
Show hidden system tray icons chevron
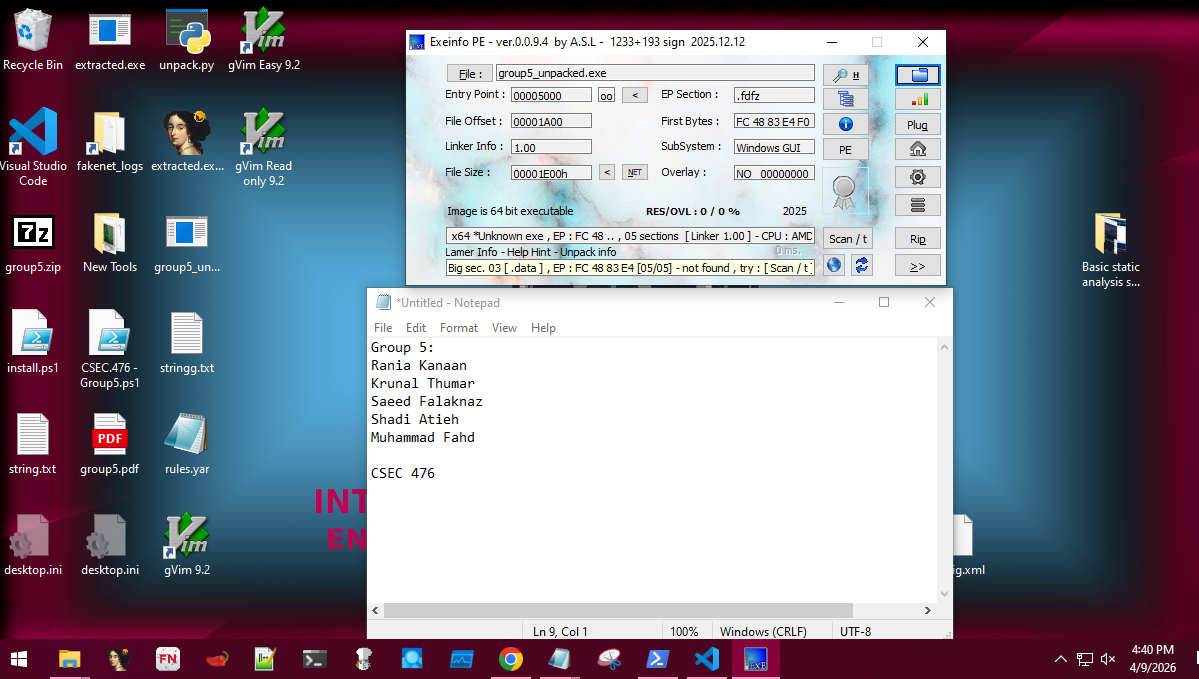coord(1061,659)
